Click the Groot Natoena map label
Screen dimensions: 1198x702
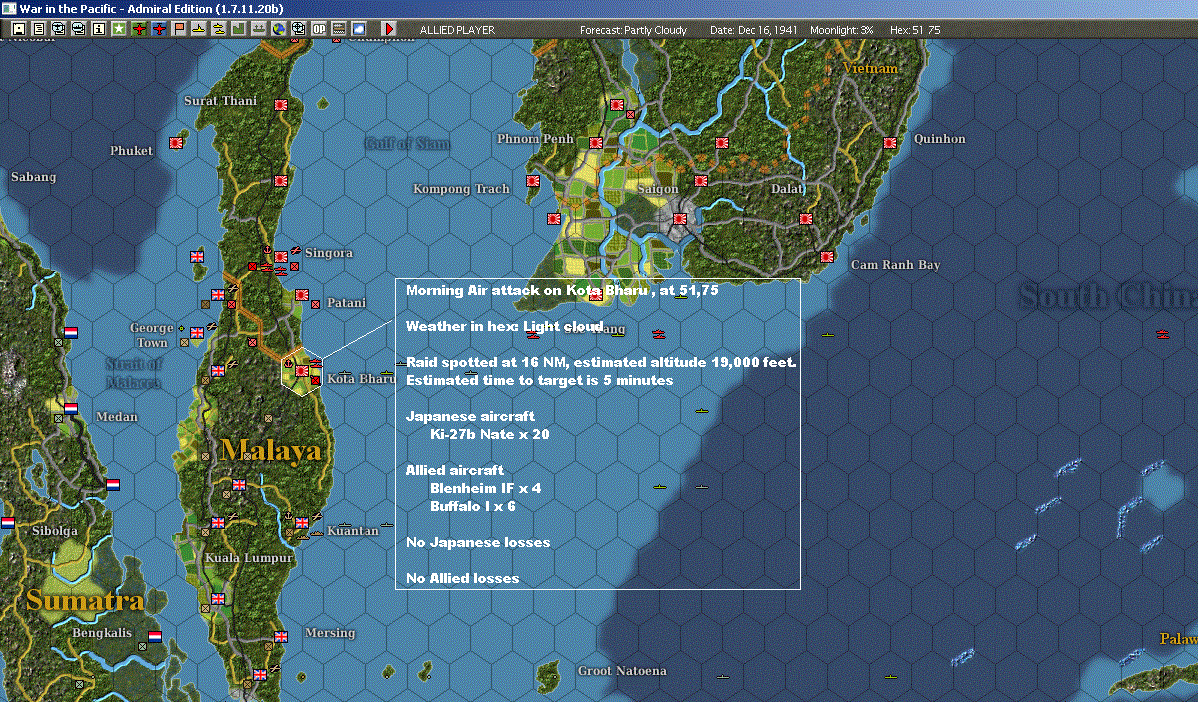[622, 671]
